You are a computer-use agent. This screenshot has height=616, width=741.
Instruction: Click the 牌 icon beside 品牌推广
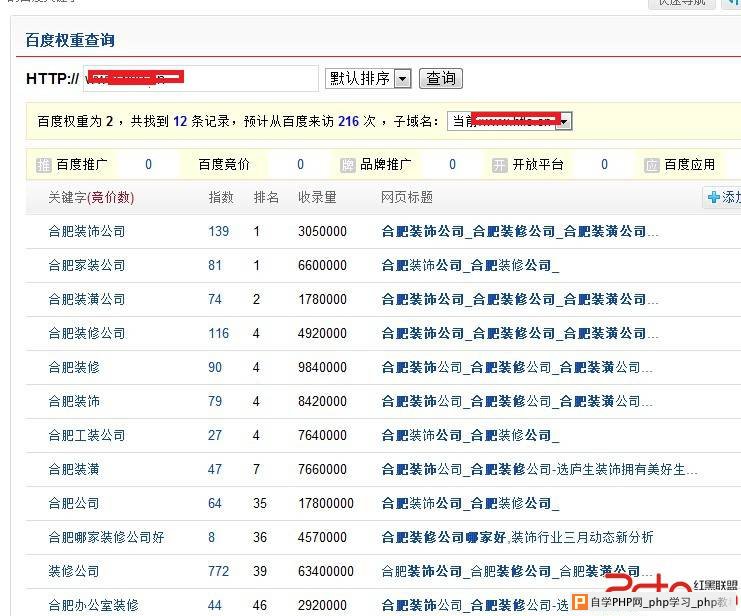[x=347, y=165]
